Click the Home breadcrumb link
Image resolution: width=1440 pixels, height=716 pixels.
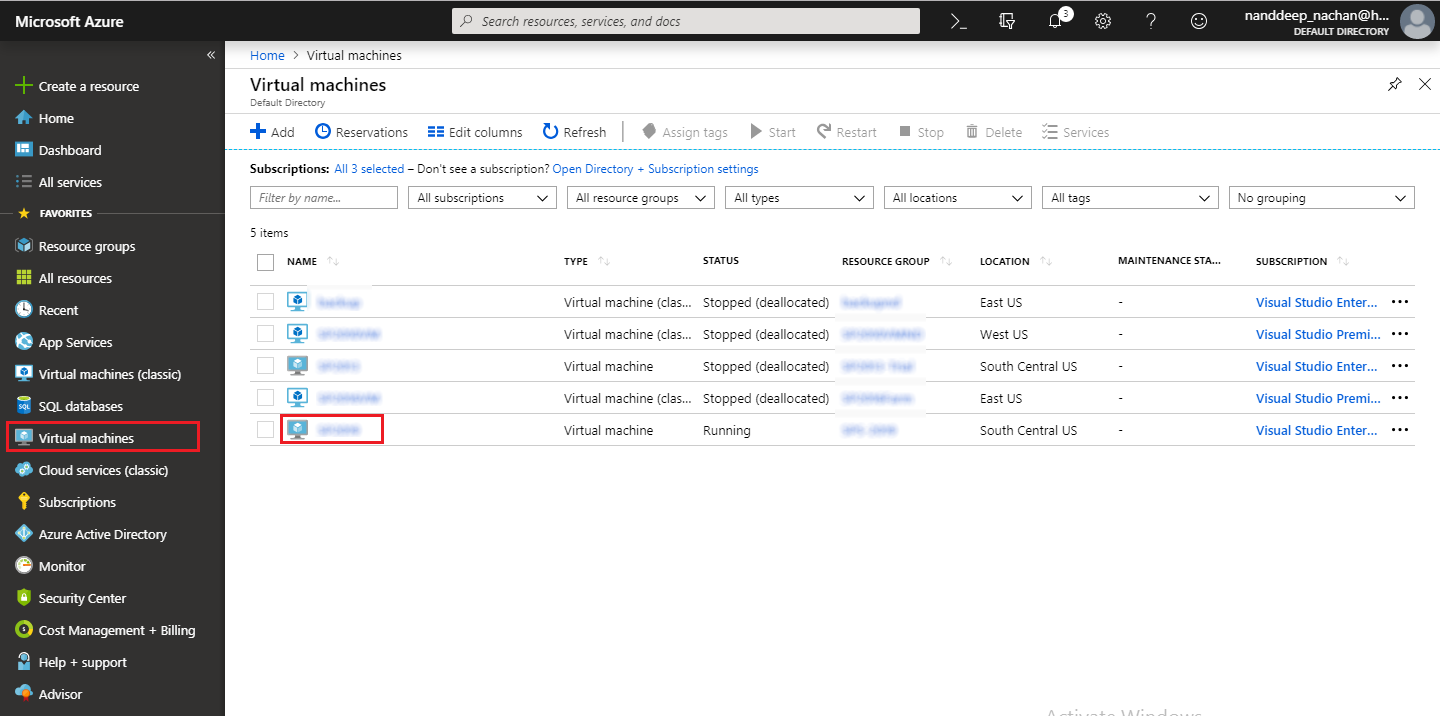coord(267,55)
